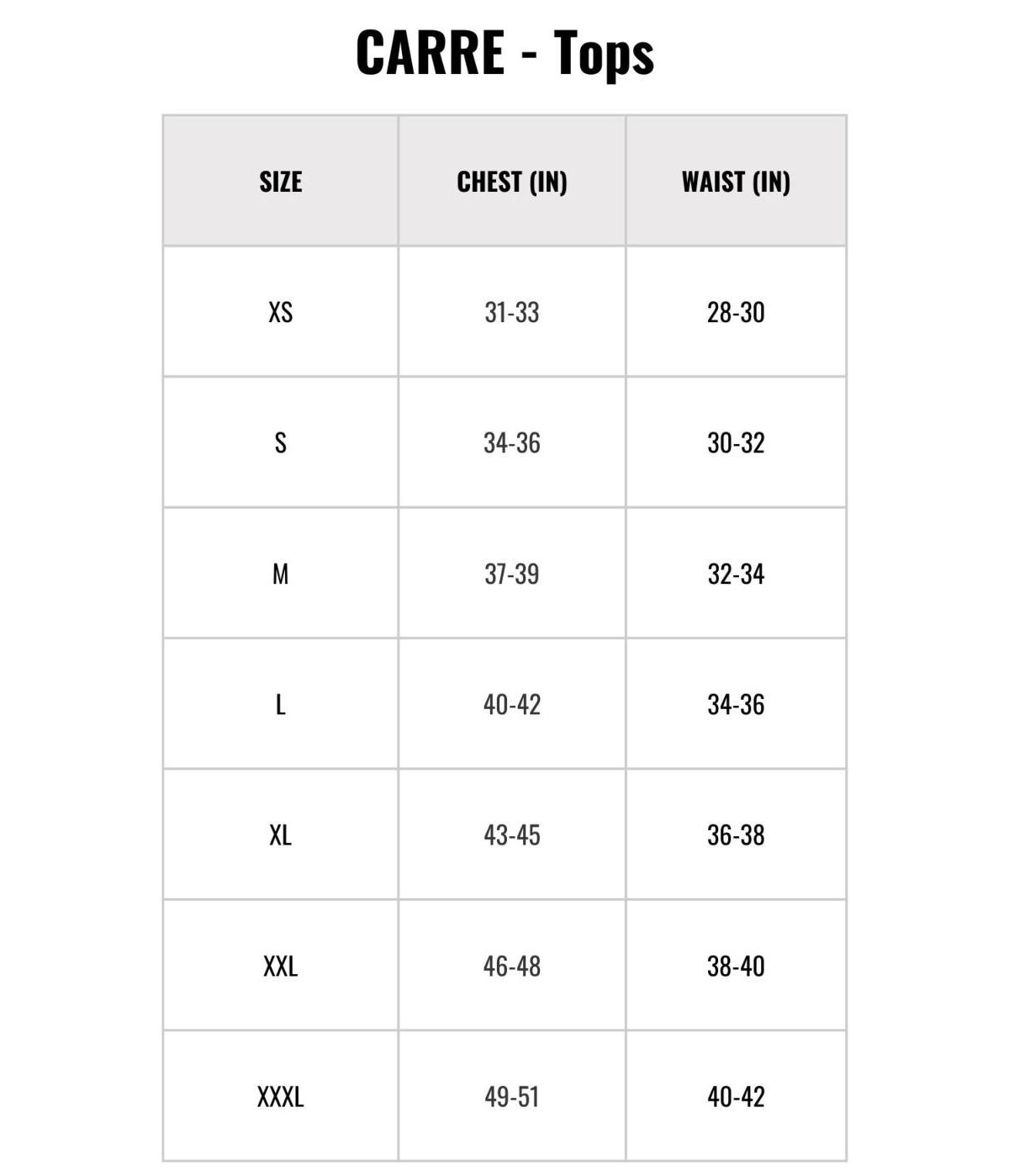Click the WAIST (IN) column header
The height and width of the screenshot is (1176, 1009).
736,182
